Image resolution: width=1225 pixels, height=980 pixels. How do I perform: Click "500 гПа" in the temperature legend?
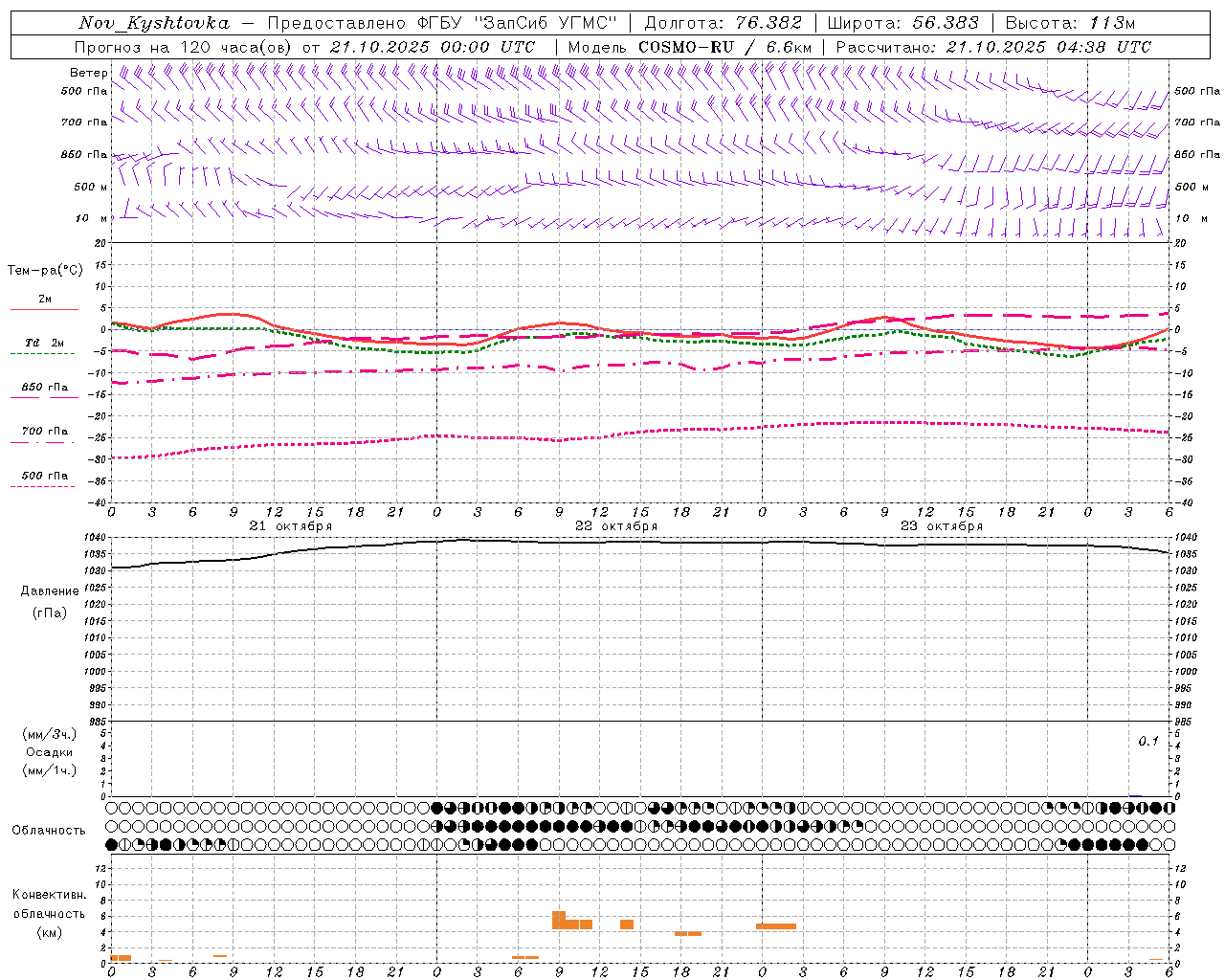pyautogui.click(x=45, y=476)
